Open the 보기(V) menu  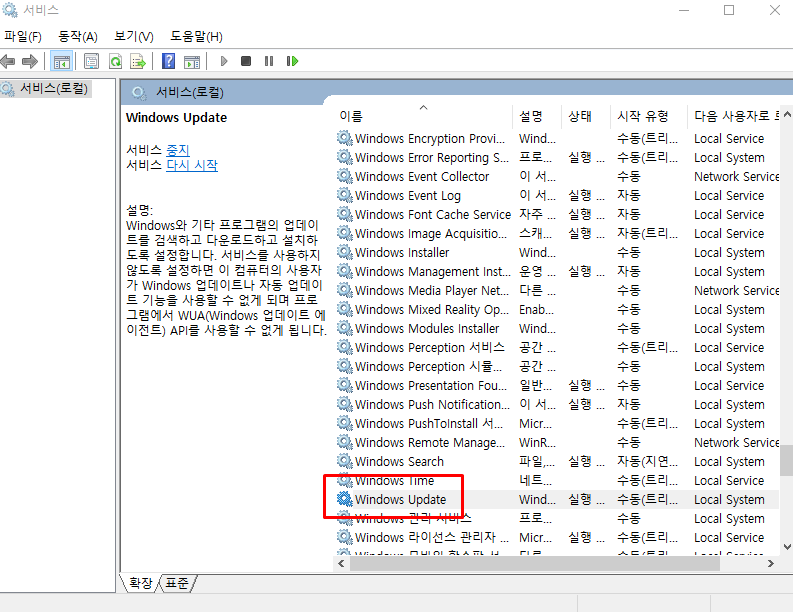[x=134, y=36]
